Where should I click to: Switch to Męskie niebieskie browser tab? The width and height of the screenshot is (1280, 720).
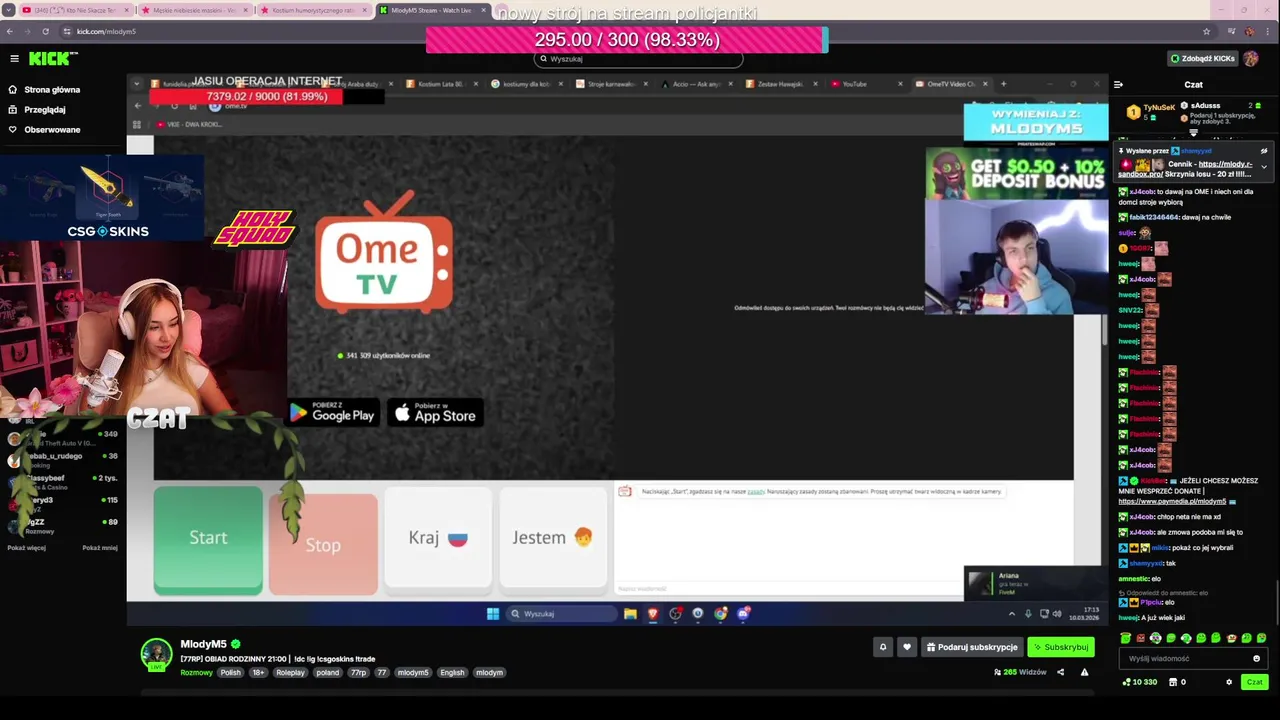(x=195, y=10)
